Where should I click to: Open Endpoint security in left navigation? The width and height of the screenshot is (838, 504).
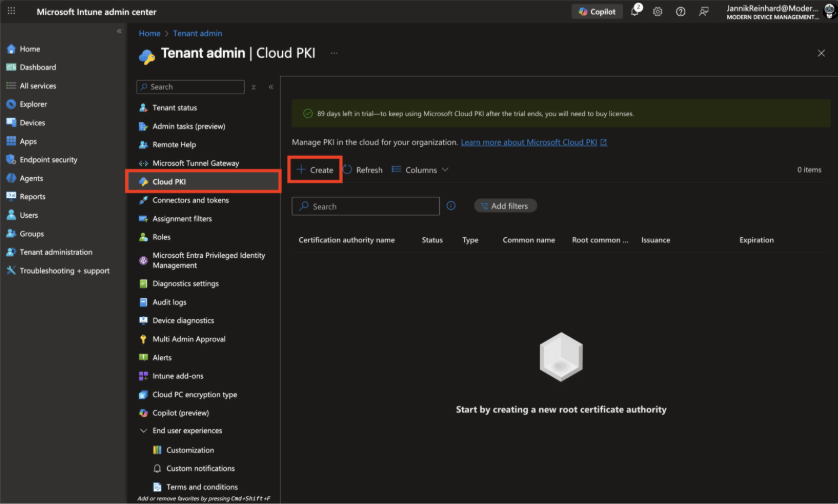tap(48, 160)
